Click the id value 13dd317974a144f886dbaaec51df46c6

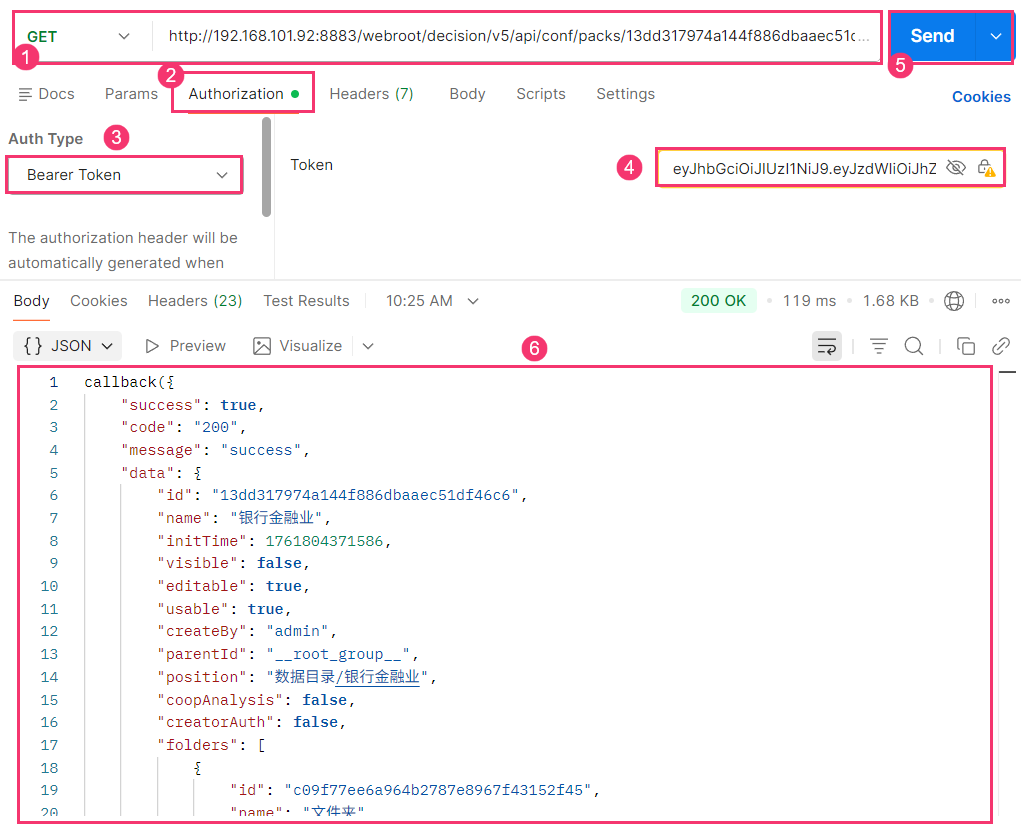click(x=365, y=495)
